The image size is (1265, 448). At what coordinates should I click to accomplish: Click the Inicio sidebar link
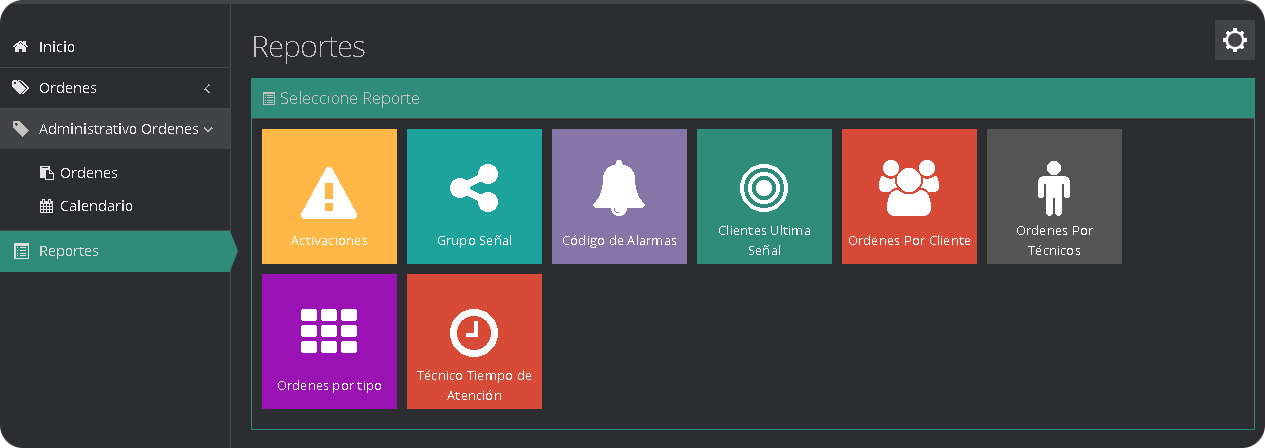(x=57, y=47)
